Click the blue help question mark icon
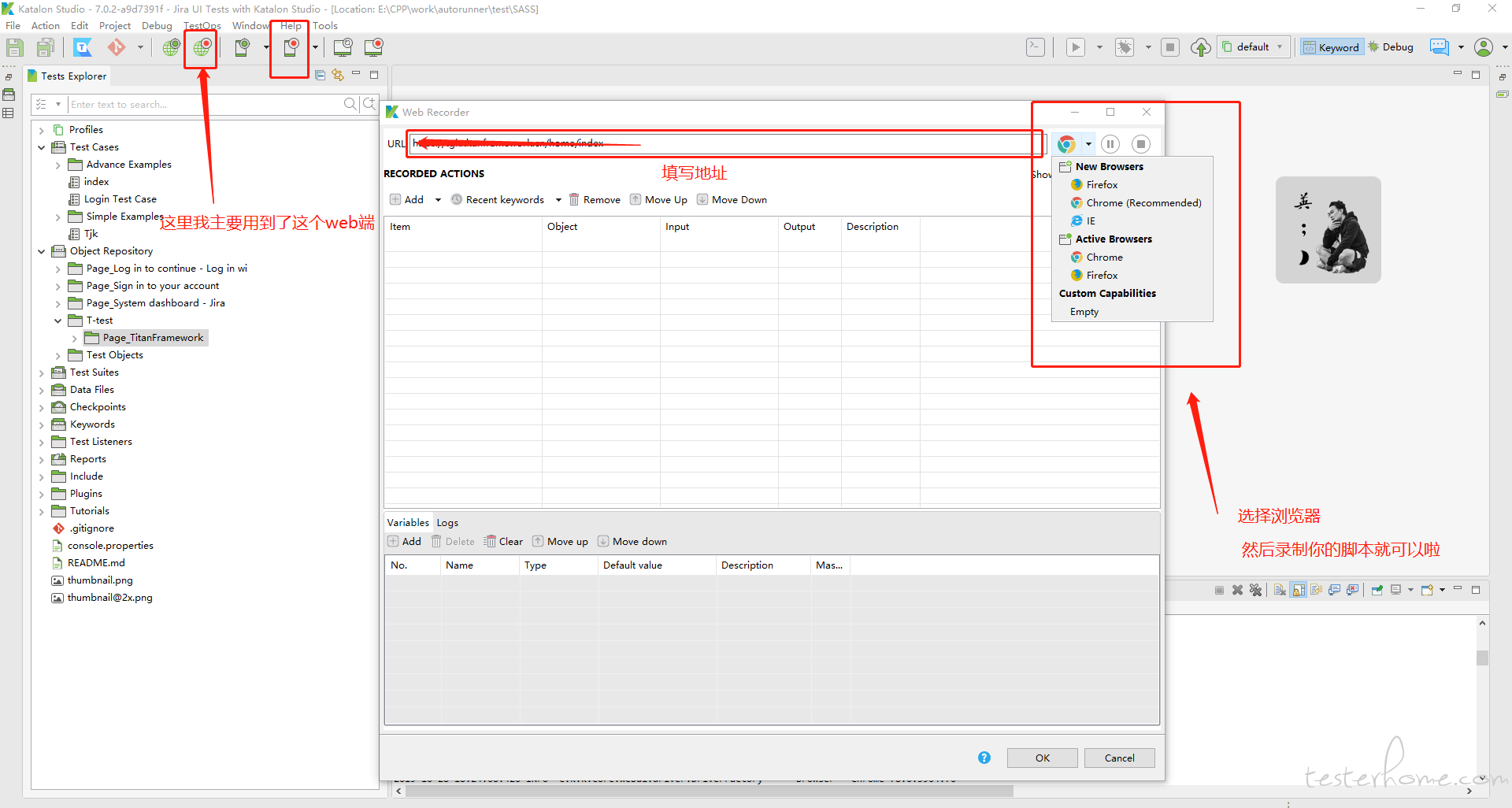 tap(984, 758)
